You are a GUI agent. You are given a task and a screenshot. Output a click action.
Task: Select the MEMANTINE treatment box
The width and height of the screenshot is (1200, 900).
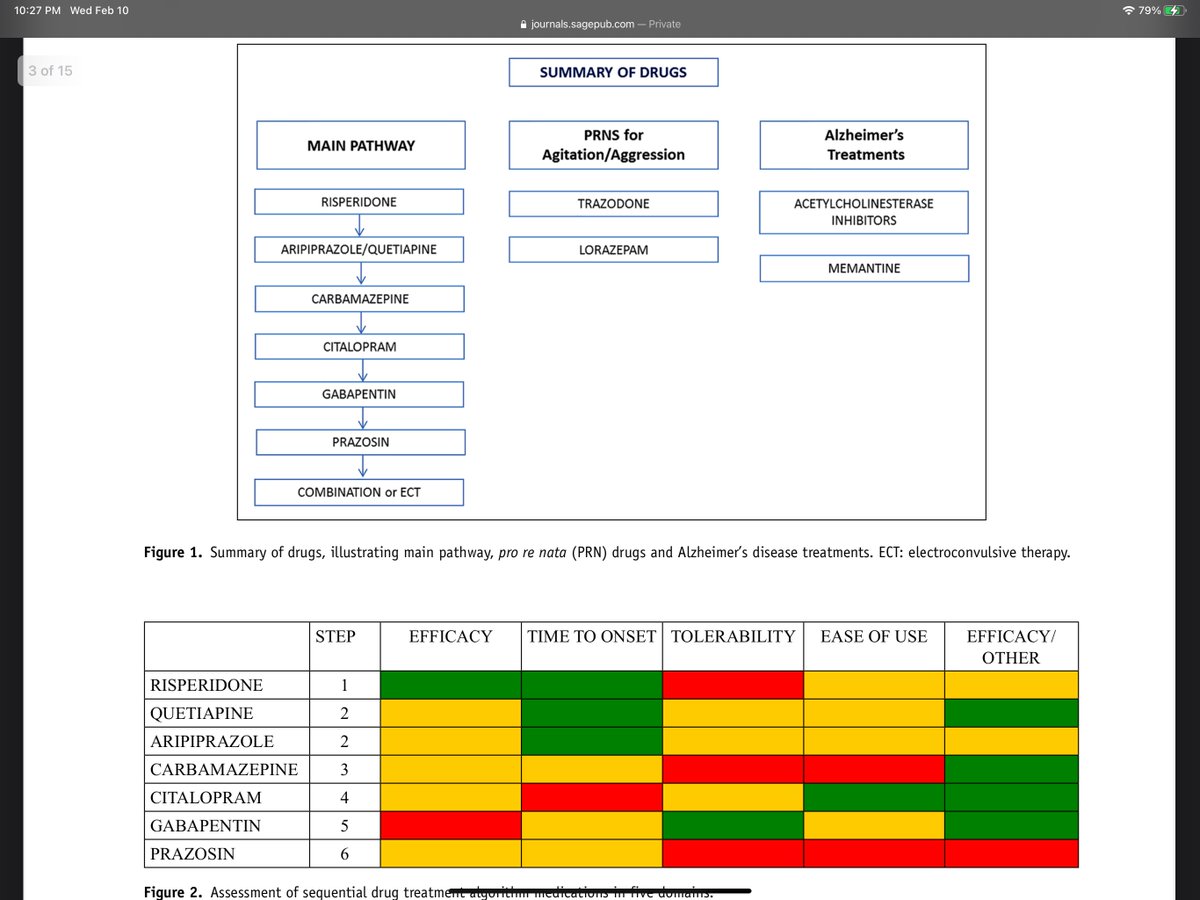pyautogui.click(x=864, y=268)
